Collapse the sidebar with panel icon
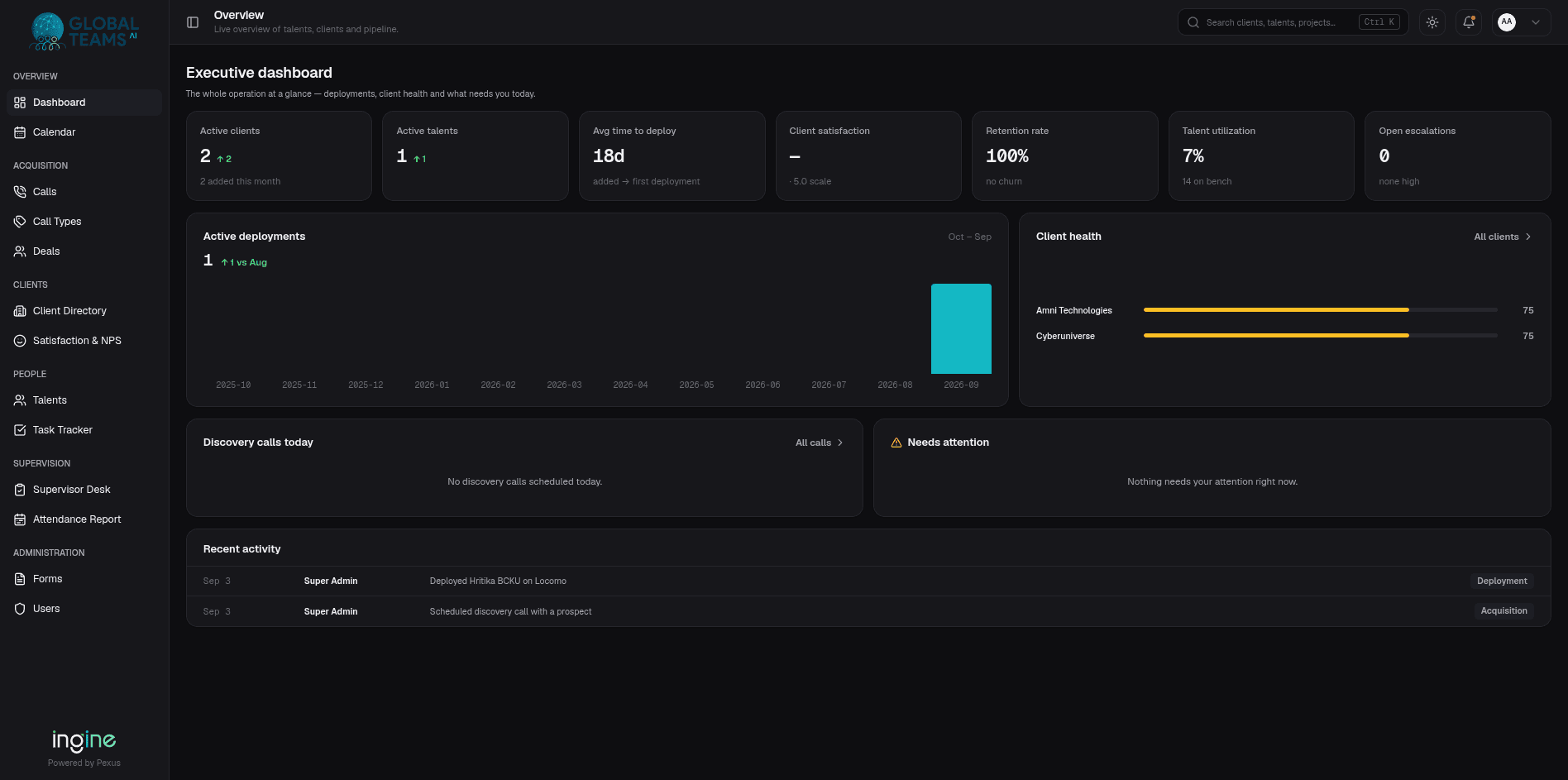This screenshot has width=1568, height=780. 193,22
